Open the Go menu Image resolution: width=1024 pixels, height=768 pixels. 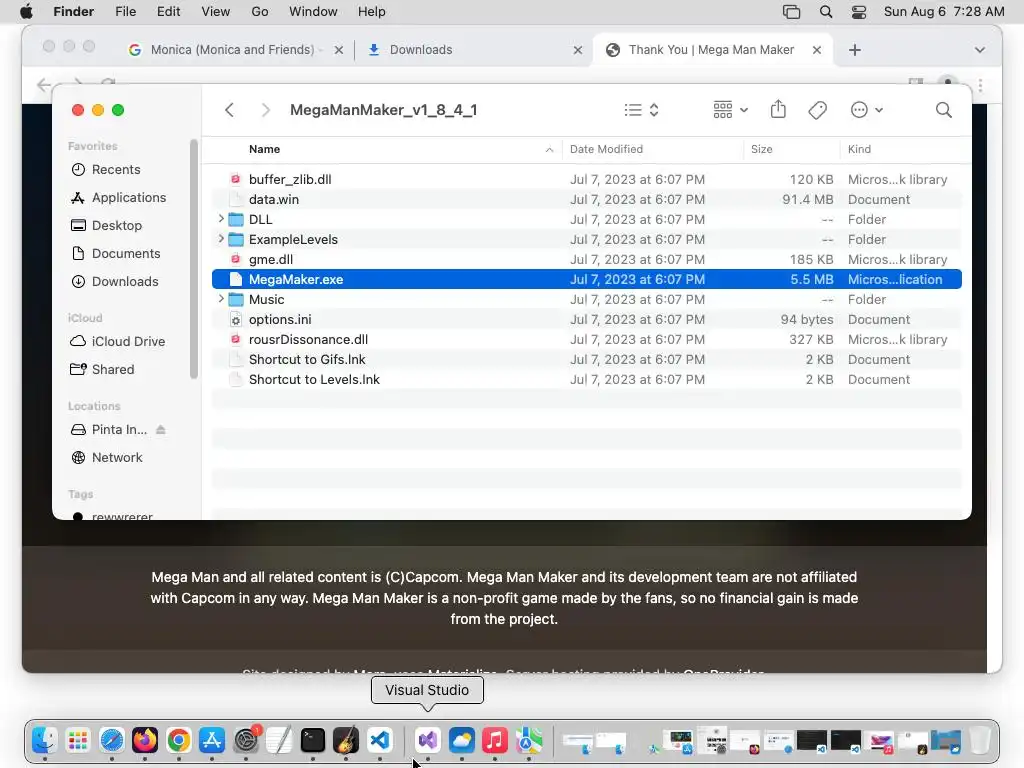tap(260, 12)
